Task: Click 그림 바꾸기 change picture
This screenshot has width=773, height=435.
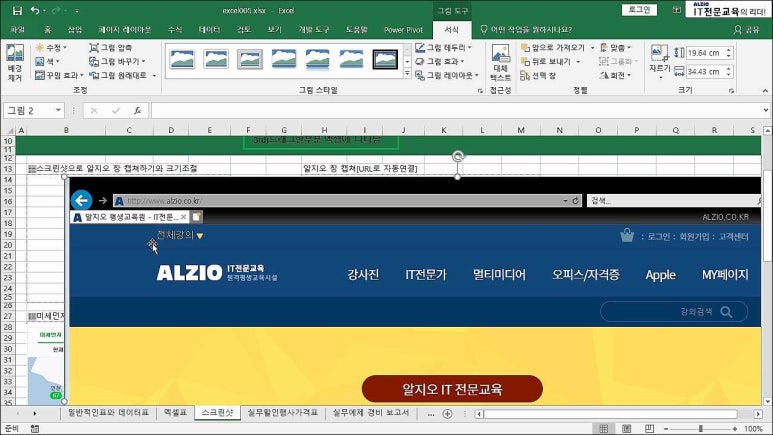Action: click(117, 62)
